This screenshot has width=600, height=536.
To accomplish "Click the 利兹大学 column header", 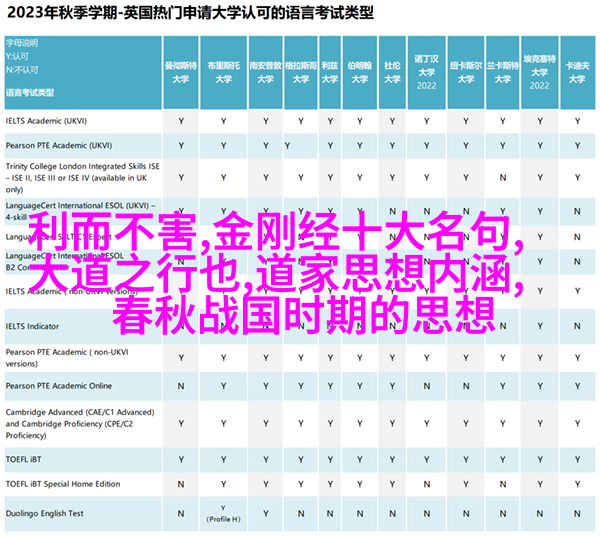I will [330, 72].
